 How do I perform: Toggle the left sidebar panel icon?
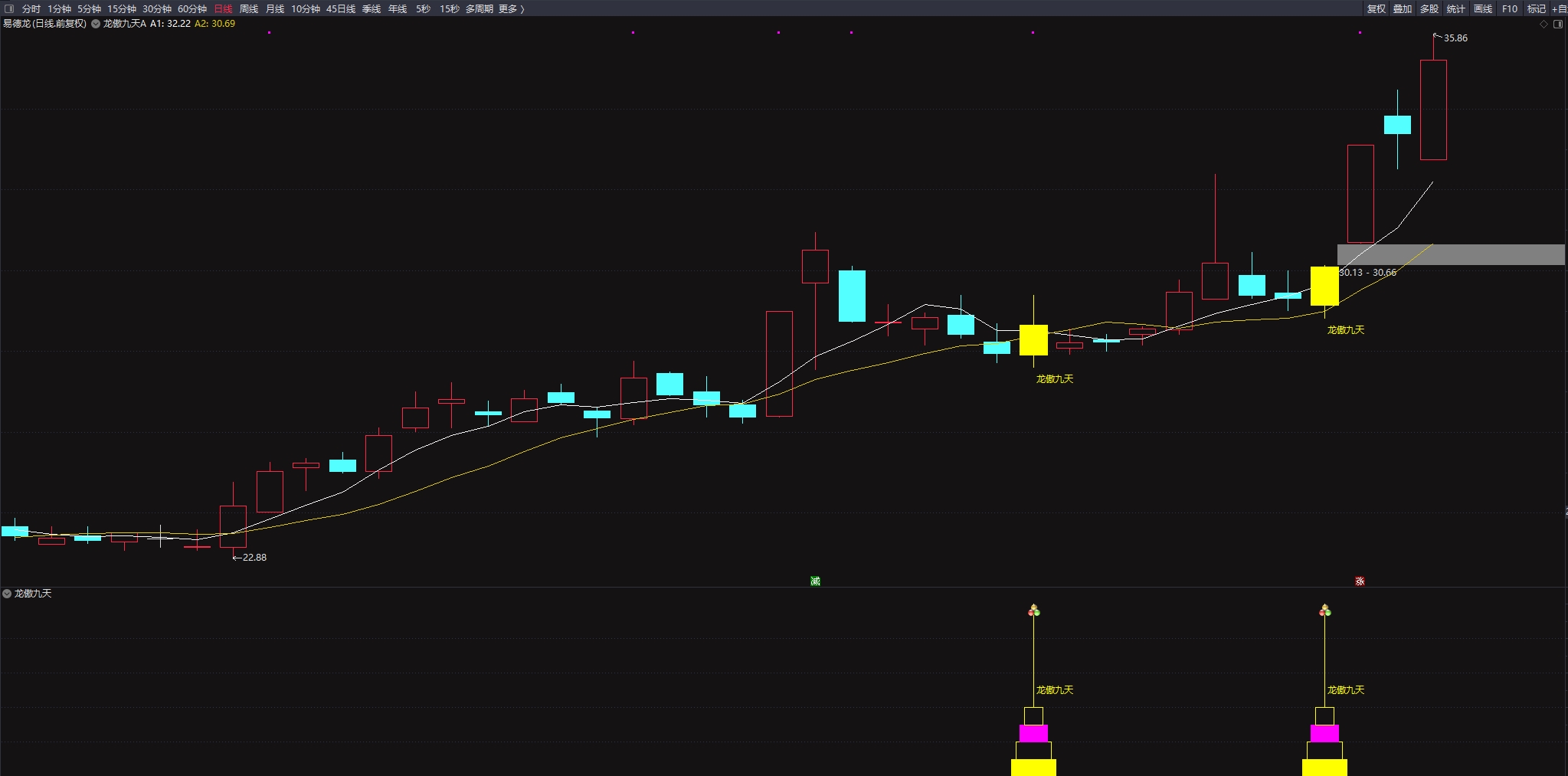point(9,8)
